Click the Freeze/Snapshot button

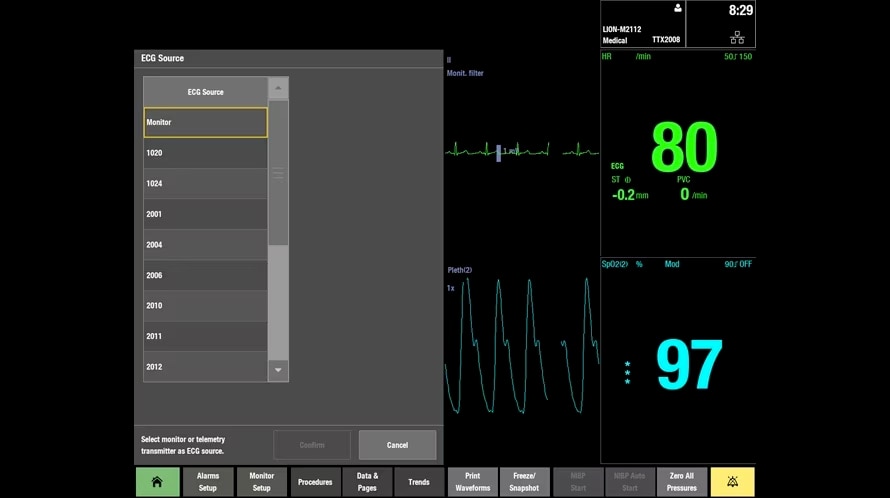(x=524, y=482)
